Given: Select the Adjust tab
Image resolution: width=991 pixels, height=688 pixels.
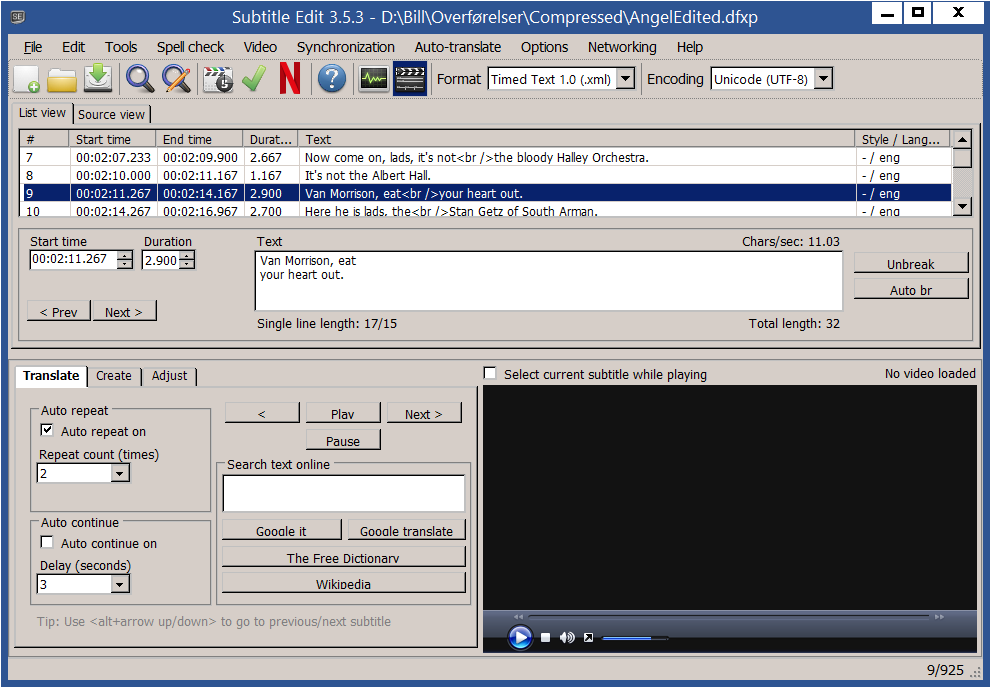Looking at the screenshot, I should click(169, 376).
